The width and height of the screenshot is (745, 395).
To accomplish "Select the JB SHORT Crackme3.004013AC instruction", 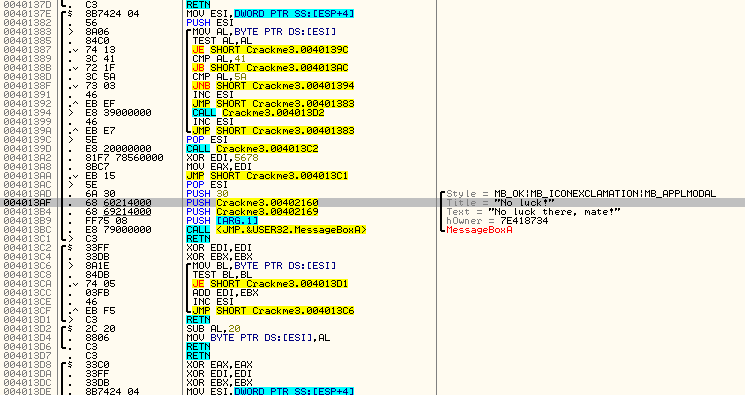I will (270, 67).
